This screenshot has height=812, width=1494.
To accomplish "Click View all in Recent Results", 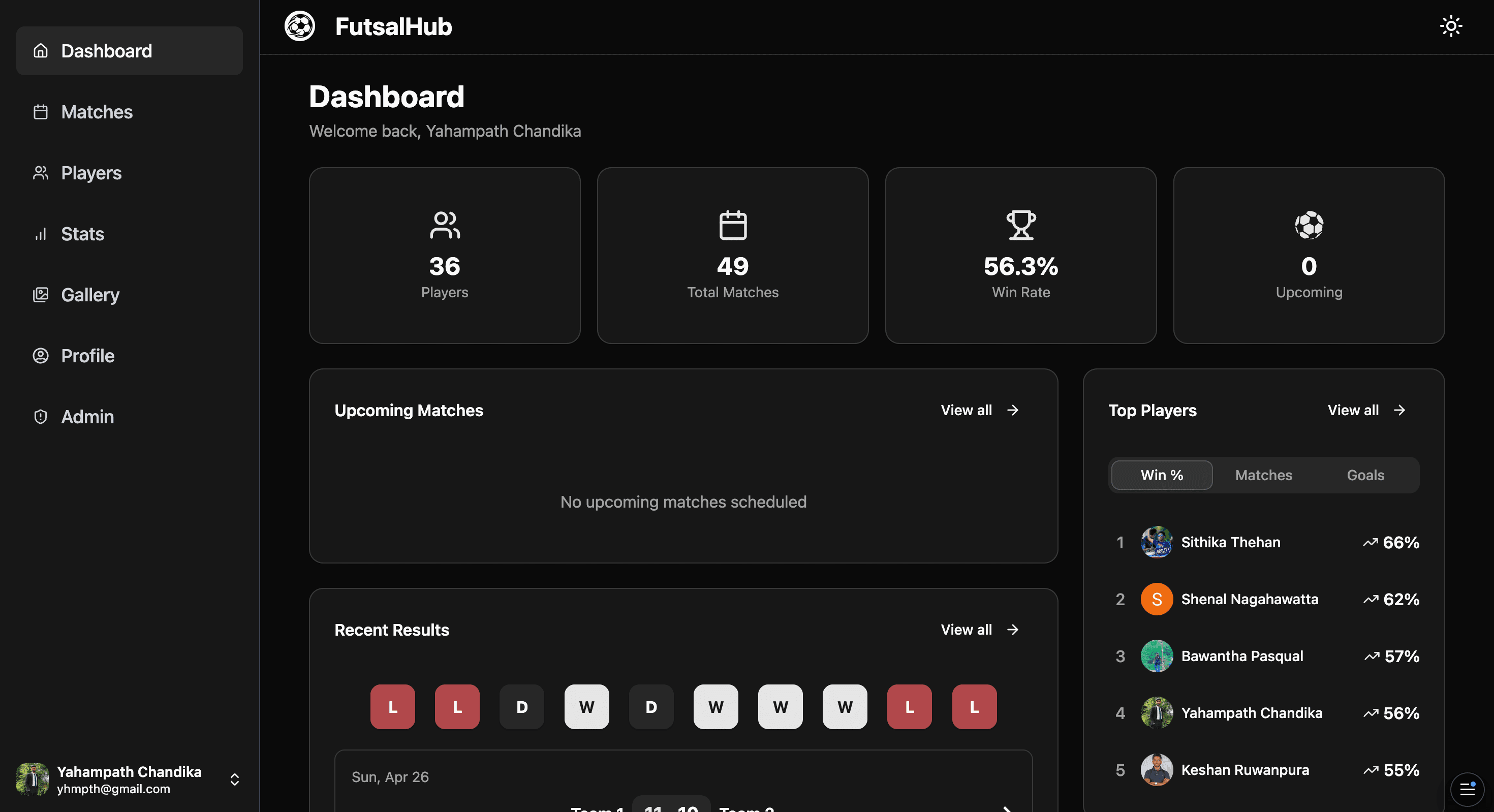I will click(966, 629).
